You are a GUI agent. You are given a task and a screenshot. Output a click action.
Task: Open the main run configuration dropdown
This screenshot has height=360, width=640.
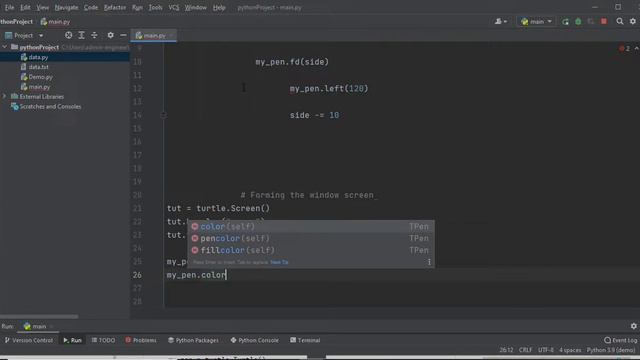pos(536,21)
